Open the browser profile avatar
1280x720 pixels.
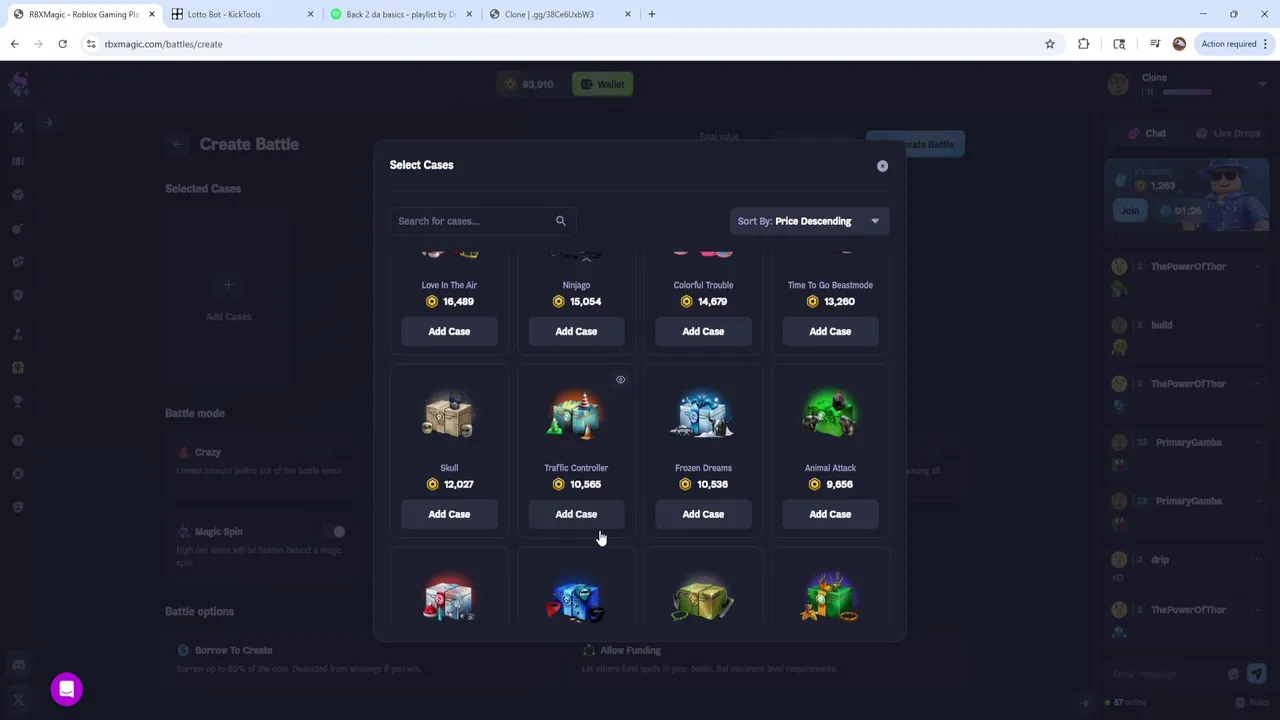click(1180, 44)
